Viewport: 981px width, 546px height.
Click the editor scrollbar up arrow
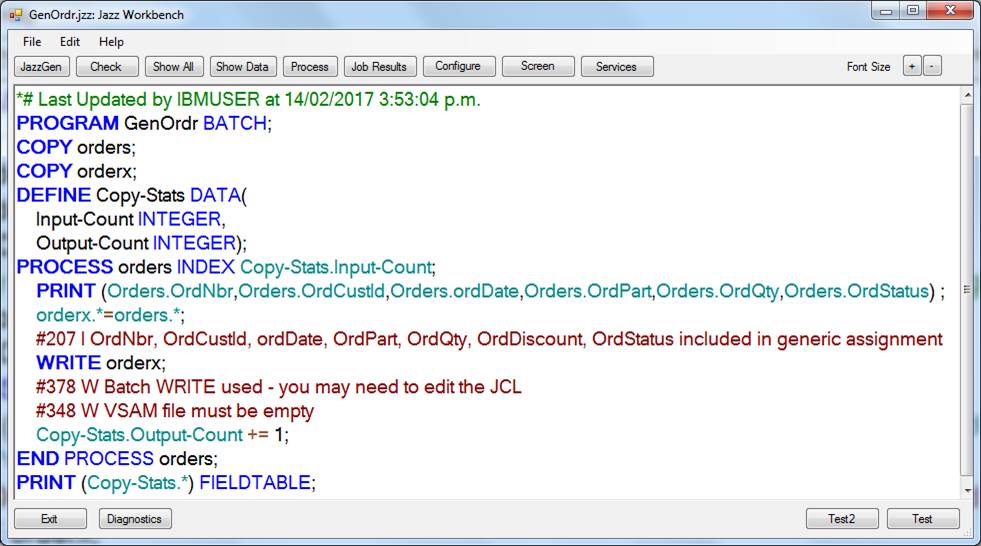click(967, 96)
